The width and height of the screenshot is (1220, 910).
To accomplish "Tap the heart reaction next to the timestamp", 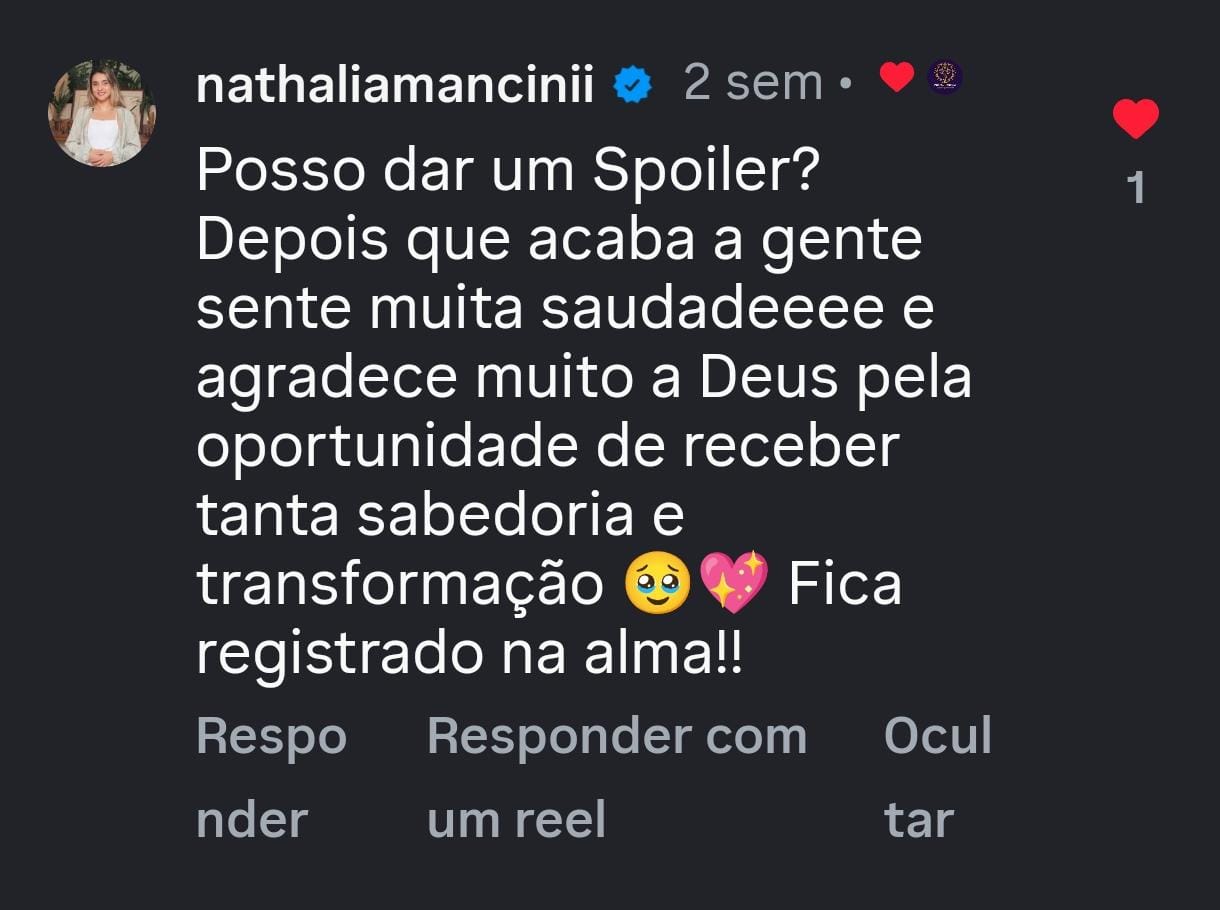I will click(896, 78).
